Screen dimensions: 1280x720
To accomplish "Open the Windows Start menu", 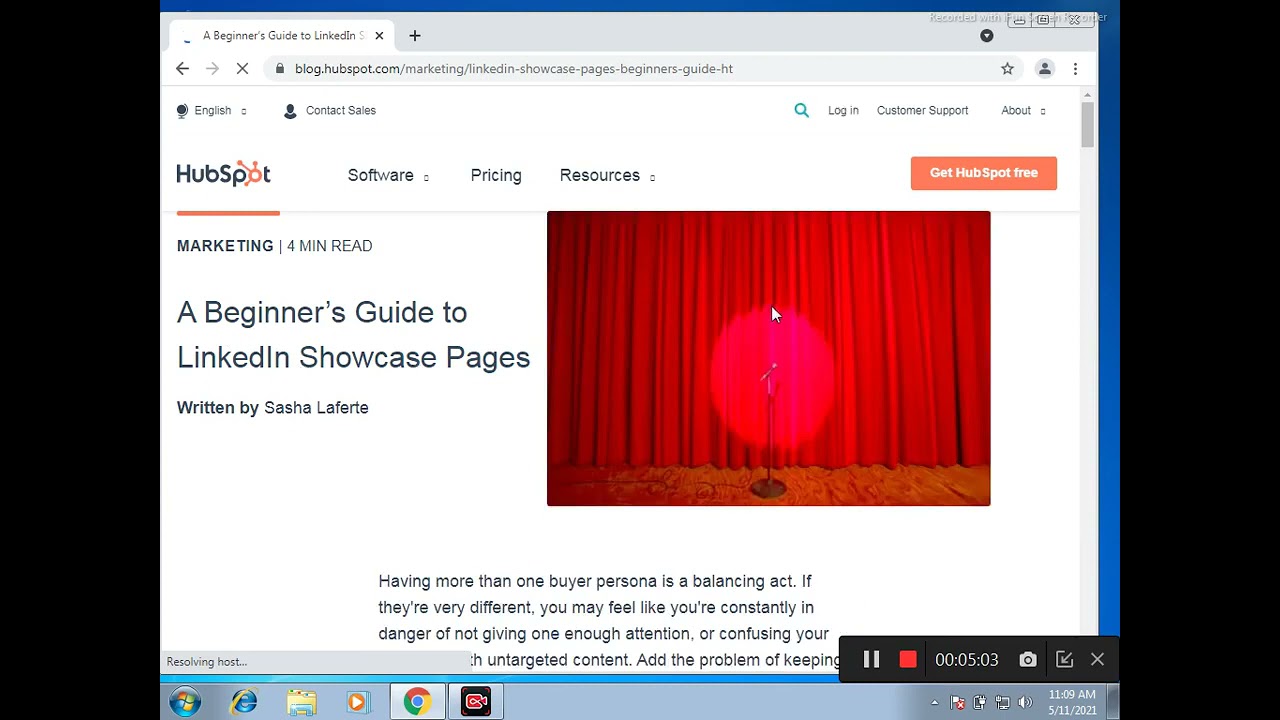I will (185, 702).
